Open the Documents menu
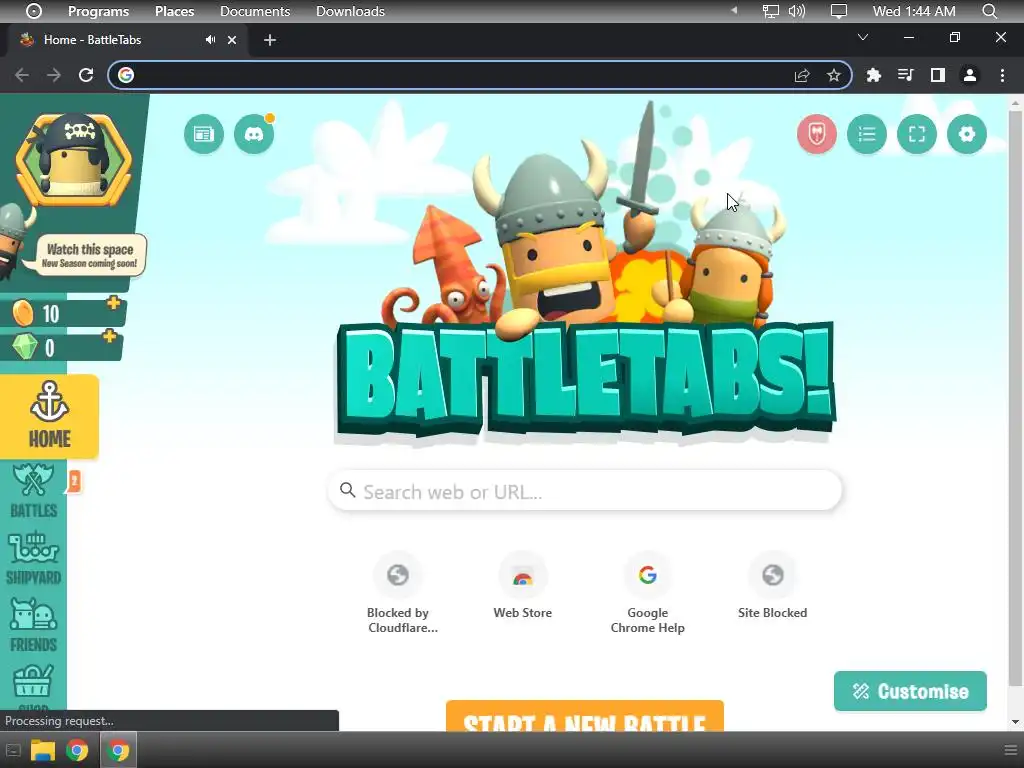The image size is (1024, 768). 255,11
